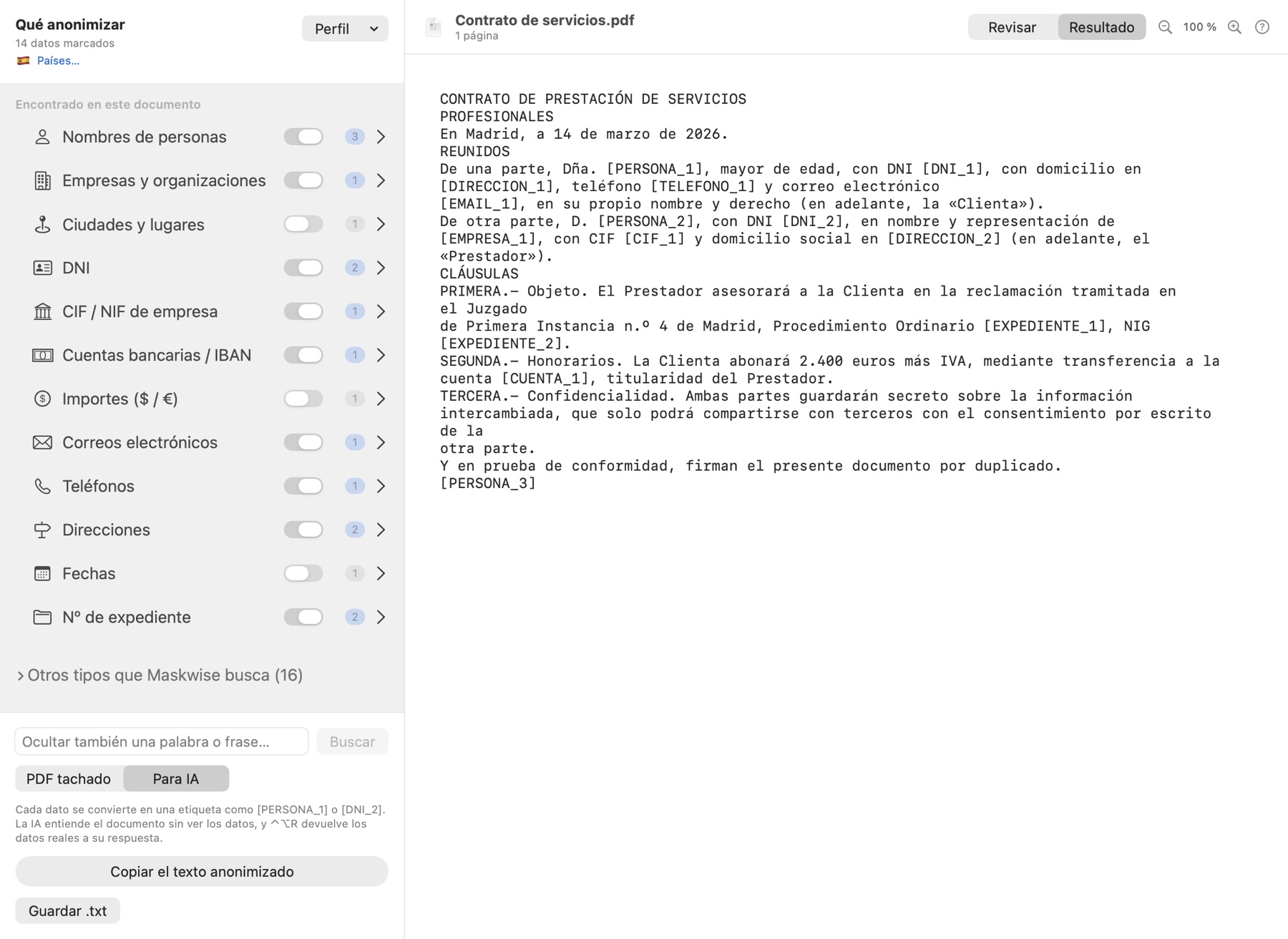
Task: Expand the CIF / NIF de empresa chevron
Action: (x=381, y=311)
